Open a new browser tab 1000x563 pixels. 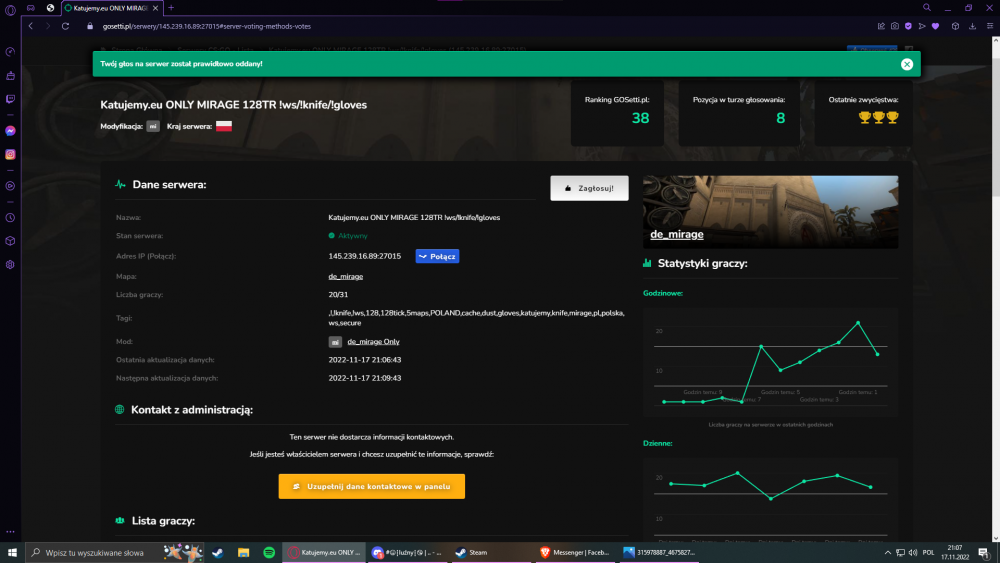pyautogui.click(x=171, y=8)
